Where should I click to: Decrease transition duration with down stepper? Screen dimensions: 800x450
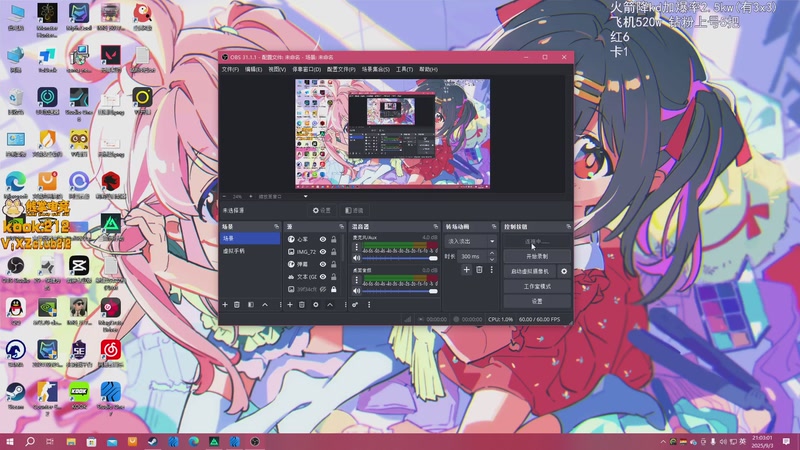pyautogui.click(x=492, y=259)
